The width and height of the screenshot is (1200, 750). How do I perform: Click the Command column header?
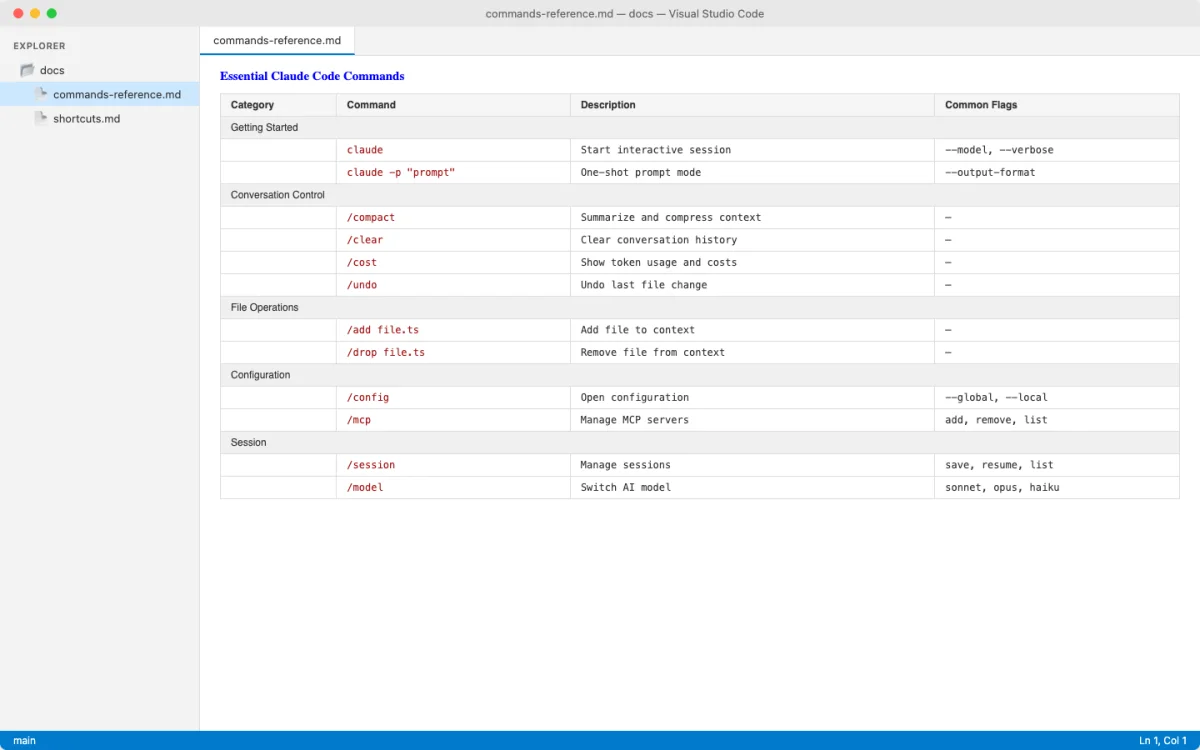pyautogui.click(x=453, y=105)
